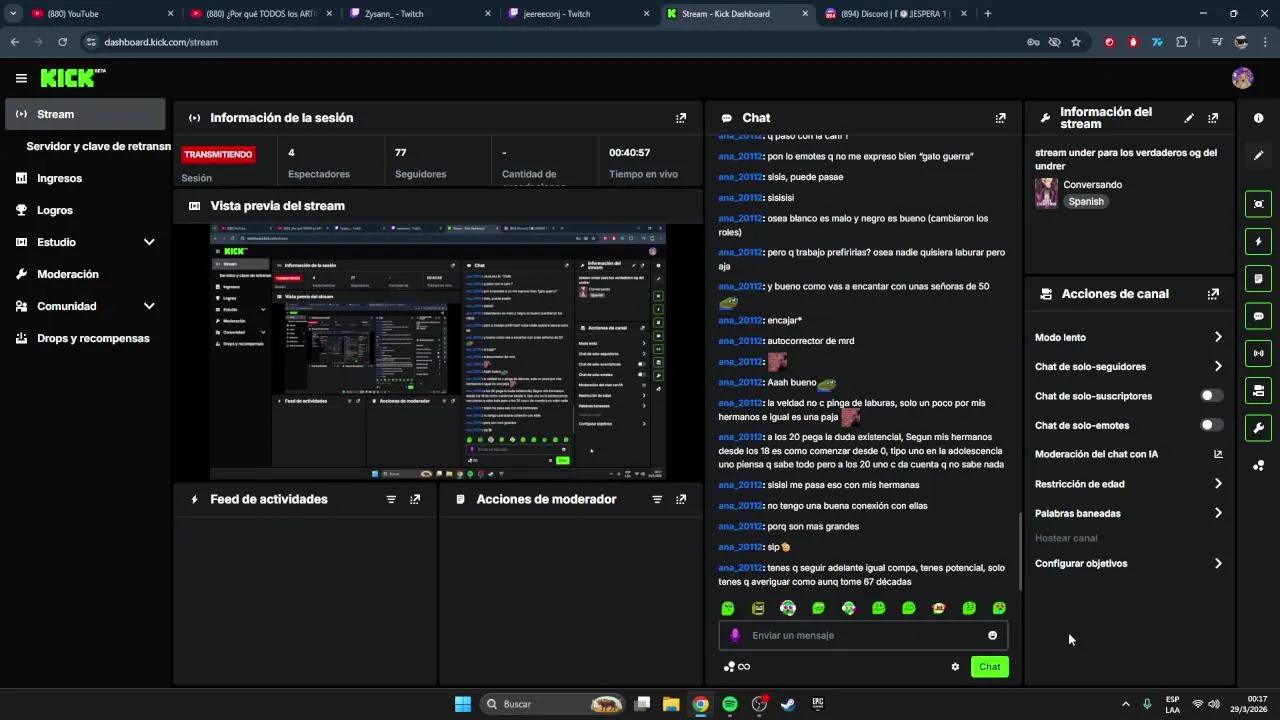The image size is (1280, 720).
Task: Insert the first green emote in the emote row
Action: tap(728, 608)
